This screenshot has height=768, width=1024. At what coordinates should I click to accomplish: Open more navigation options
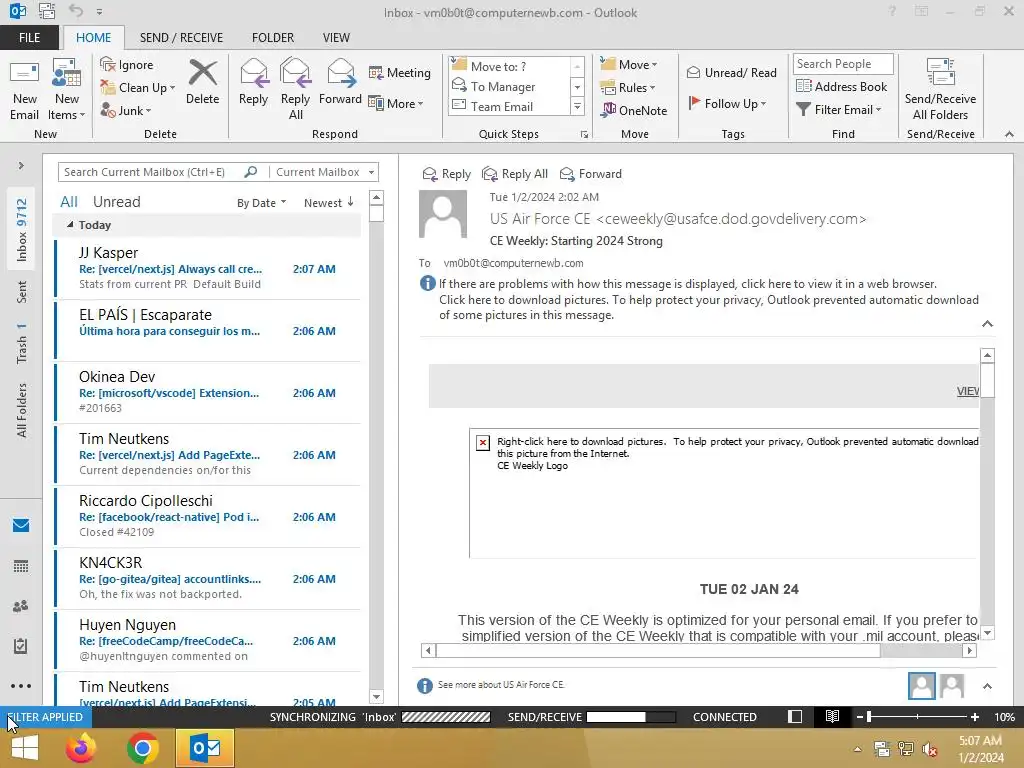click(21, 686)
